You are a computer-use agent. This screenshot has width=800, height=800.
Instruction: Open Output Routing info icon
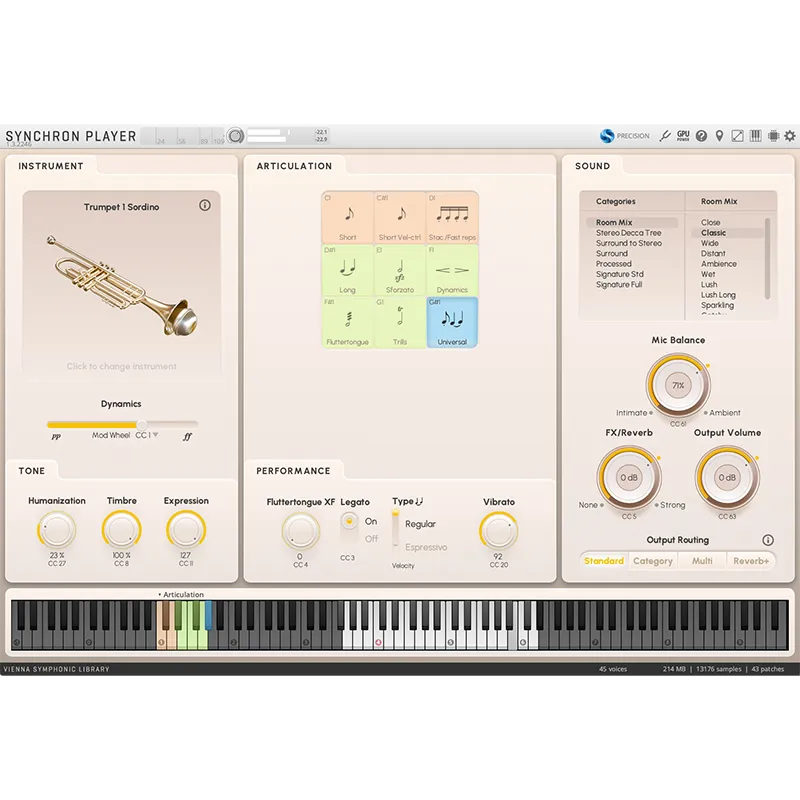[768, 540]
